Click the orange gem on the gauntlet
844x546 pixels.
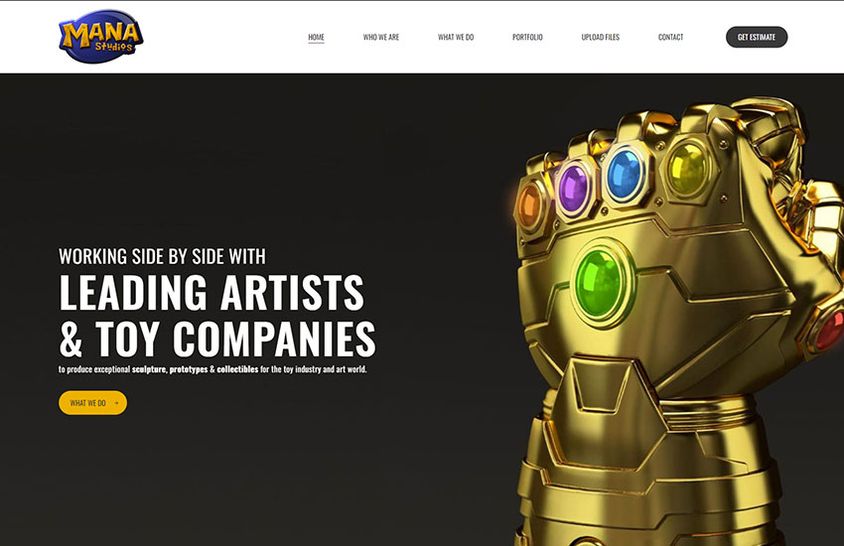click(530, 205)
